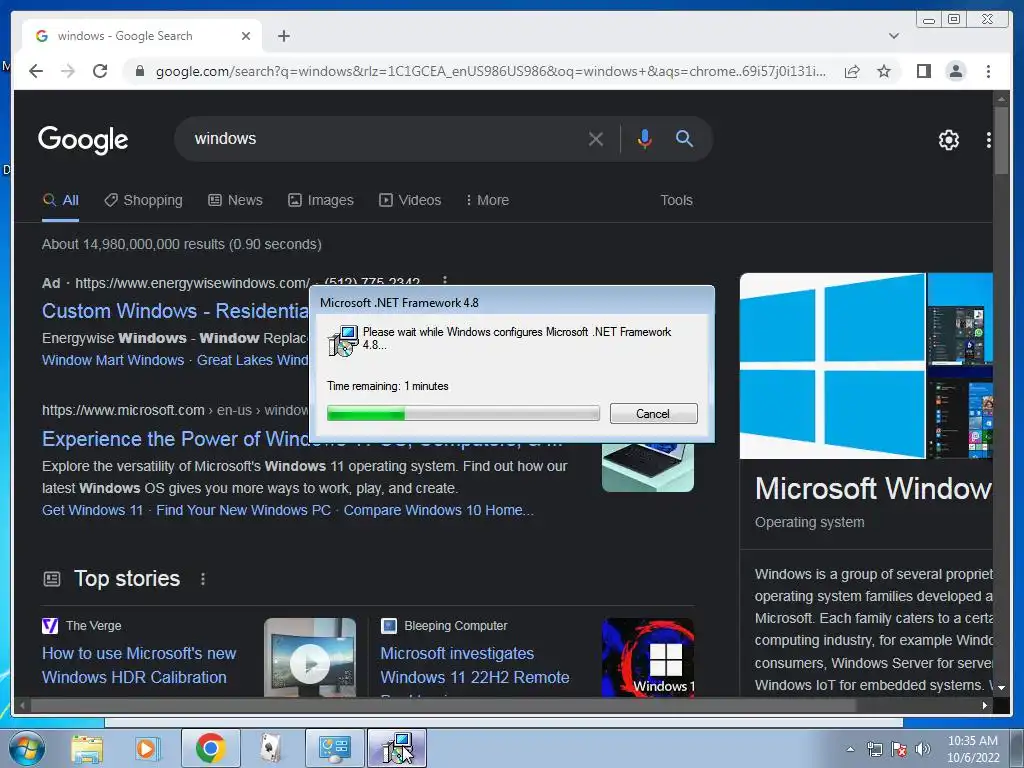Cancel the .NET Framework configuration
This screenshot has width=1024, height=768.
[x=653, y=413]
